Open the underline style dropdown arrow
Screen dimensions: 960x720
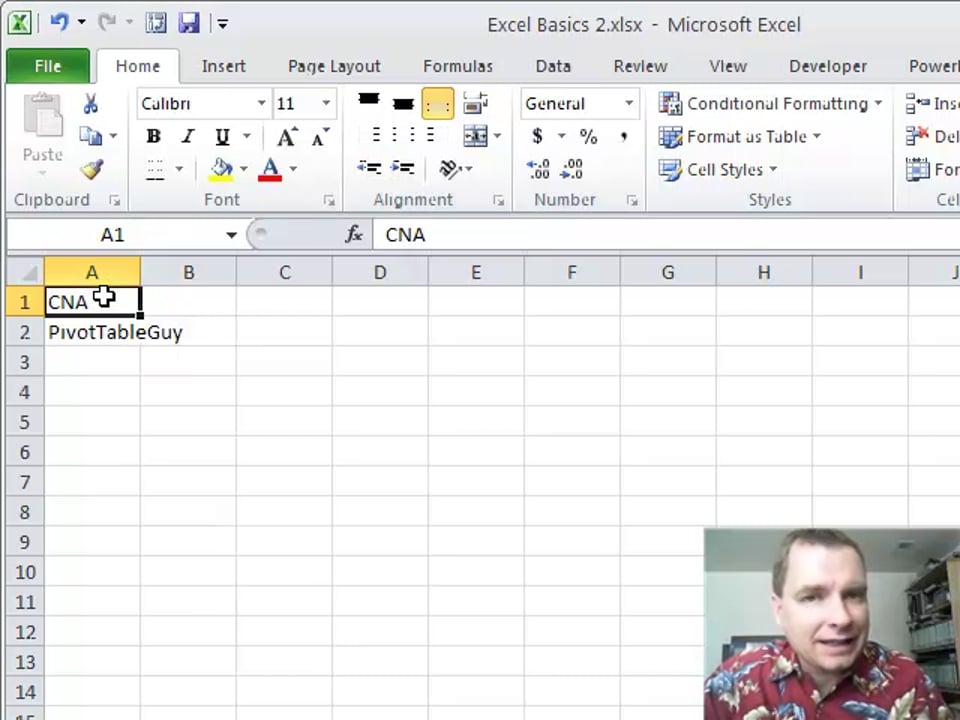tap(247, 136)
